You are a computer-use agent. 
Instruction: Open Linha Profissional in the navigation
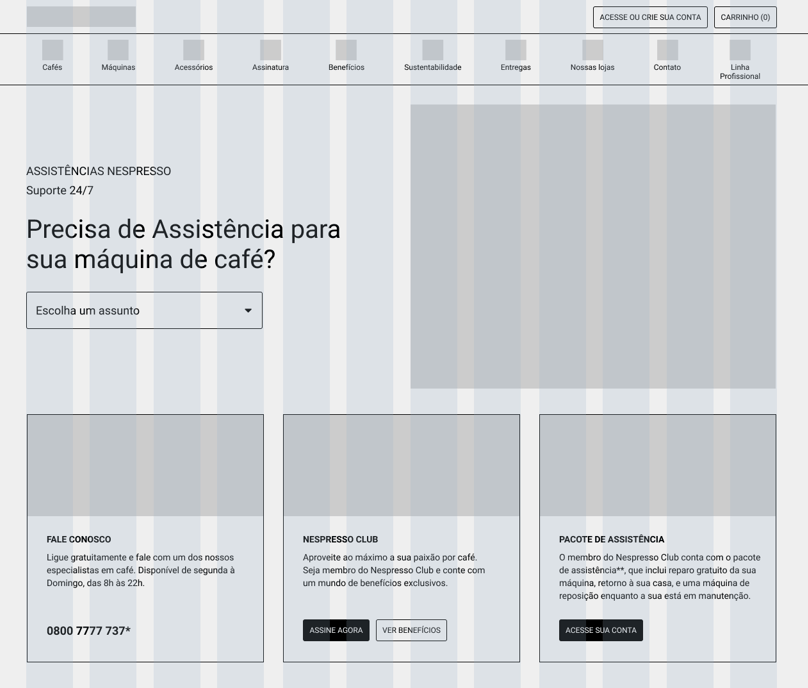pyautogui.click(x=740, y=72)
